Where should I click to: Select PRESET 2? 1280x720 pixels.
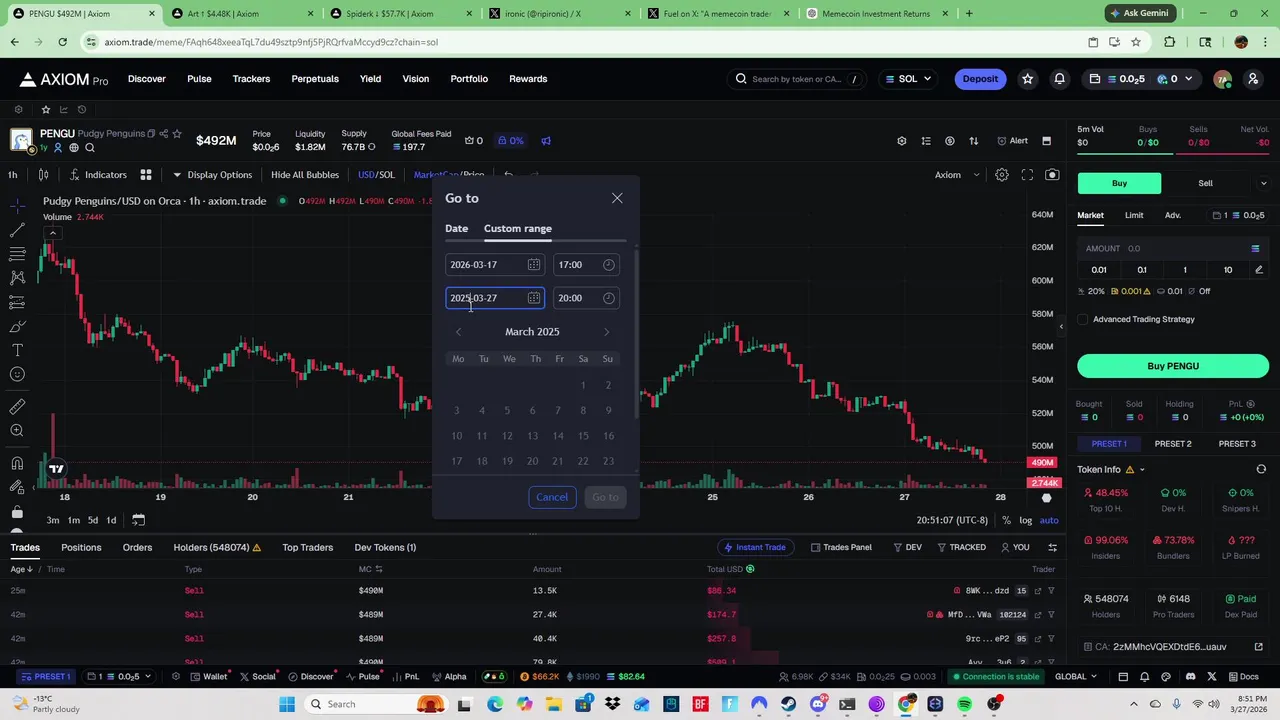pyautogui.click(x=1173, y=444)
